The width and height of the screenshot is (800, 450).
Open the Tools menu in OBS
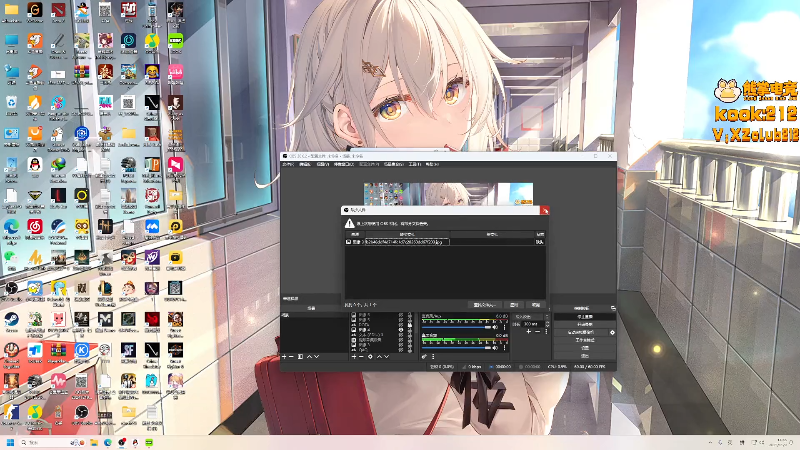(414, 164)
